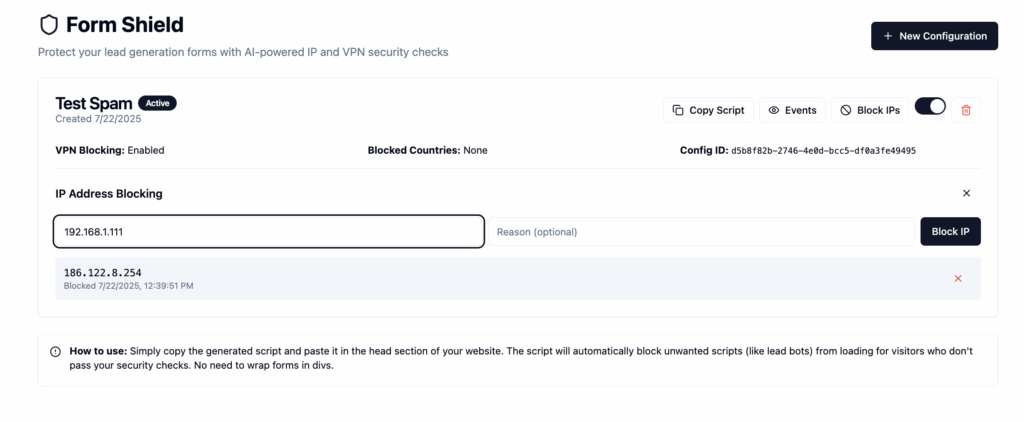The height and width of the screenshot is (422, 1024).
Task: Click the Config ID value text
Action: tap(823, 151)
